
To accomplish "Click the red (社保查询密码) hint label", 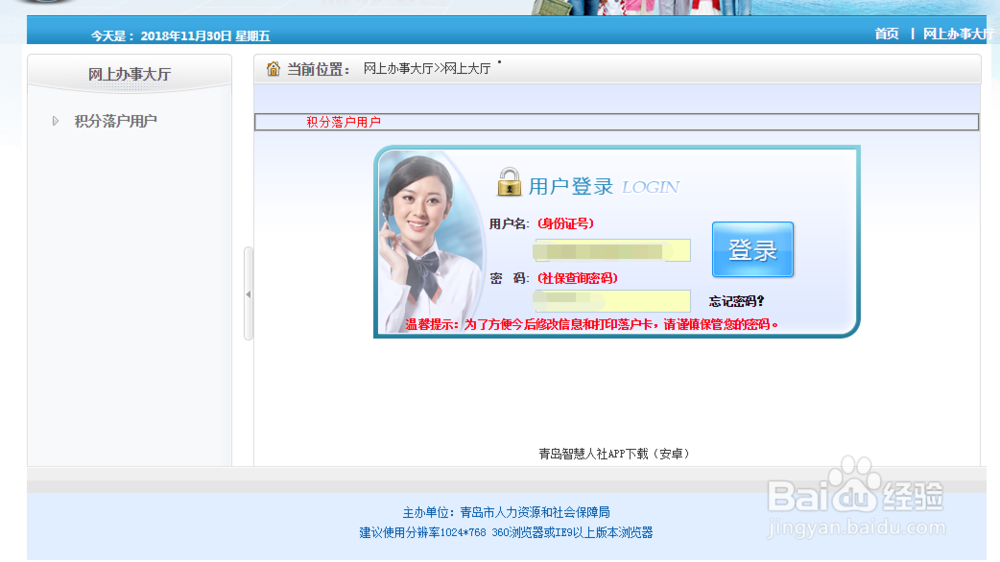I will 577,278.
